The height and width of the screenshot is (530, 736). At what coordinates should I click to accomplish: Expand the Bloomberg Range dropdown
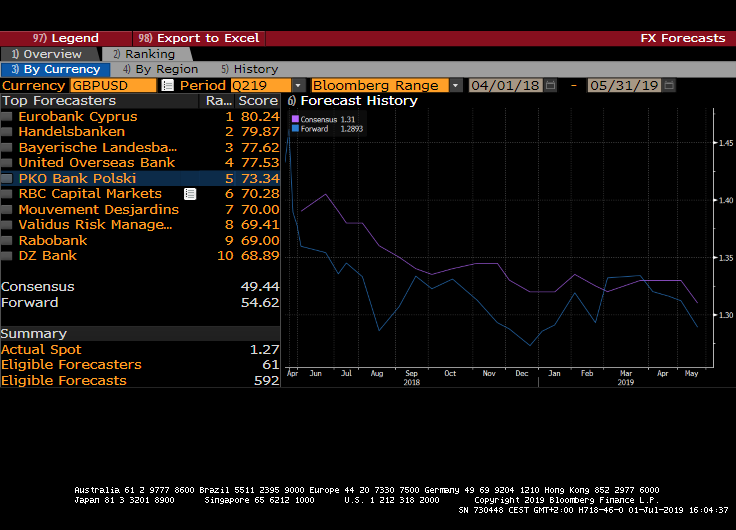click(x=456, y=85)
